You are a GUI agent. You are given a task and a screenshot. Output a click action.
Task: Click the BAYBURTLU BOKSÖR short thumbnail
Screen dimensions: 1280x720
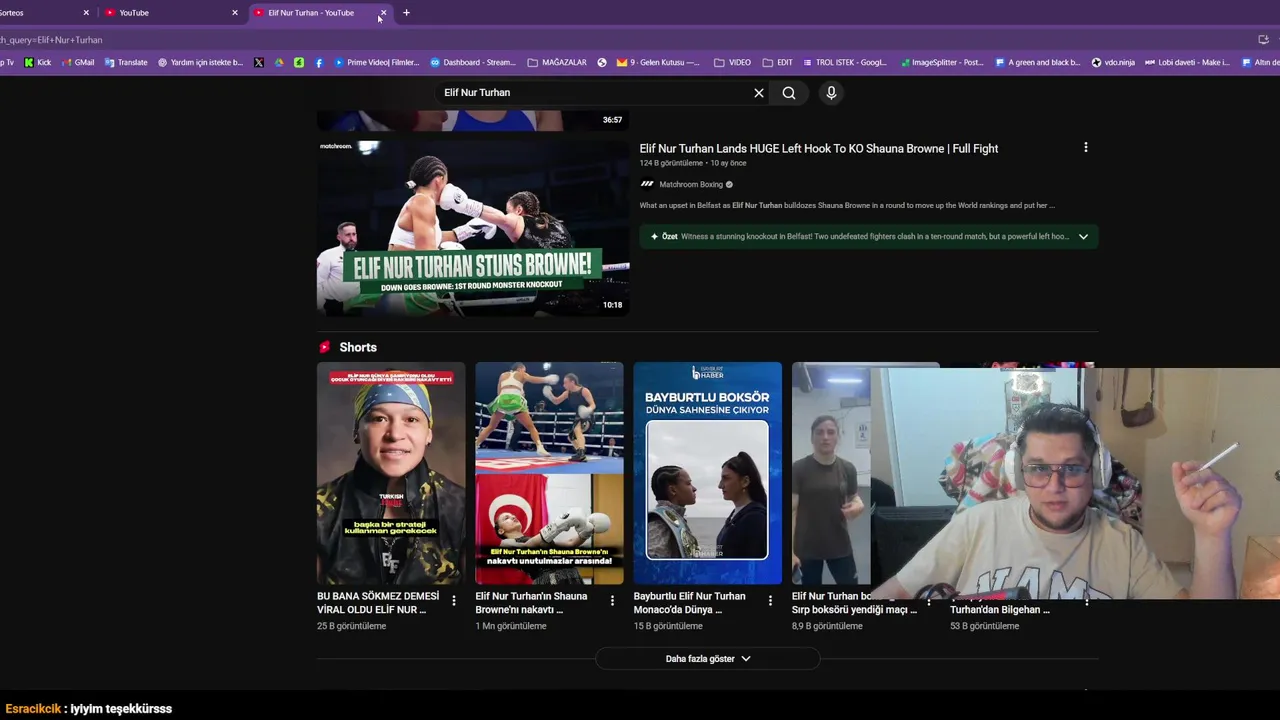tap(707, 473)
